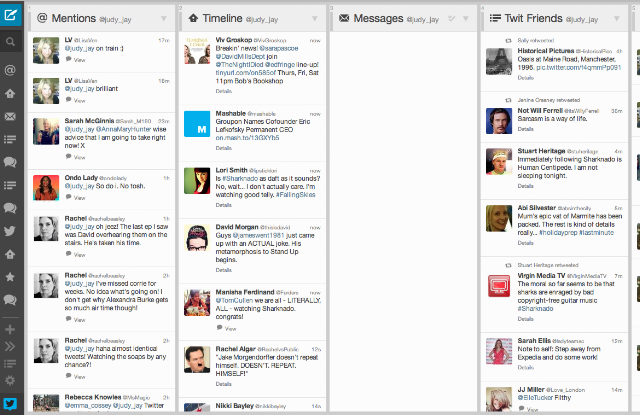Click the retweet icon beside 'Stuart Heritage retweeted'

[508, 265]
